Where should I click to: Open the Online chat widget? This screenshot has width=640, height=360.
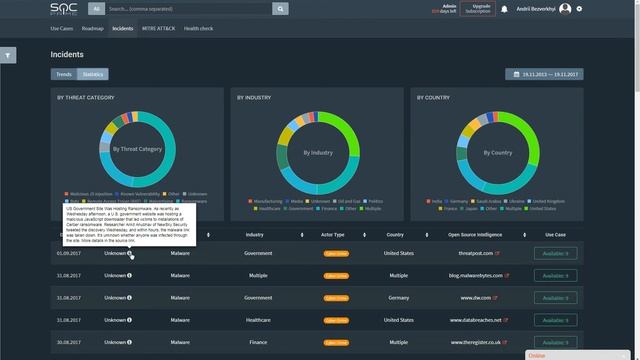coord(578,356)
